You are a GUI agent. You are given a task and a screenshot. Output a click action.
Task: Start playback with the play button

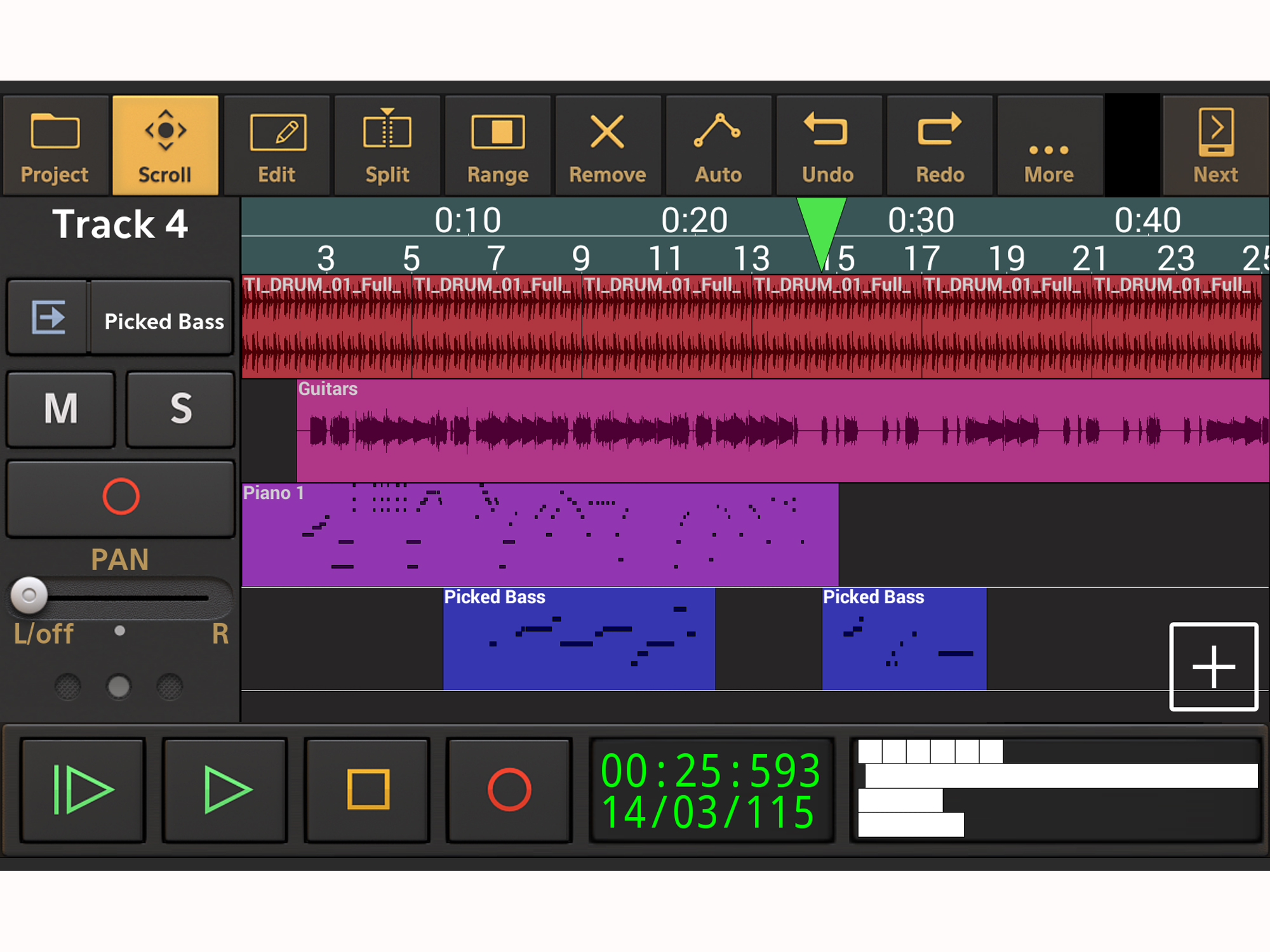coord(225,790)
